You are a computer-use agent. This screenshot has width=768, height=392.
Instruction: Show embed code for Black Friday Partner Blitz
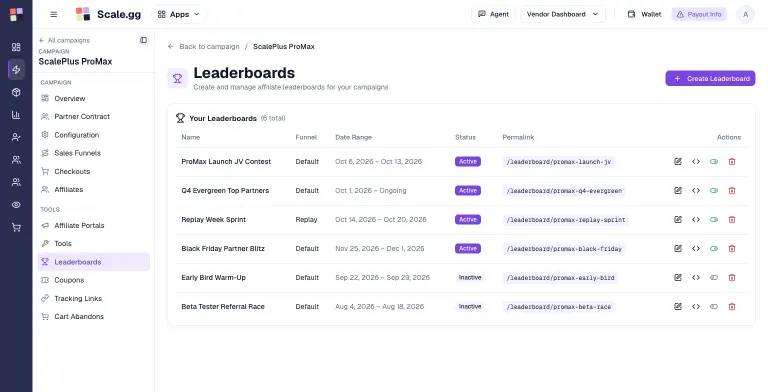coord(696,248)
